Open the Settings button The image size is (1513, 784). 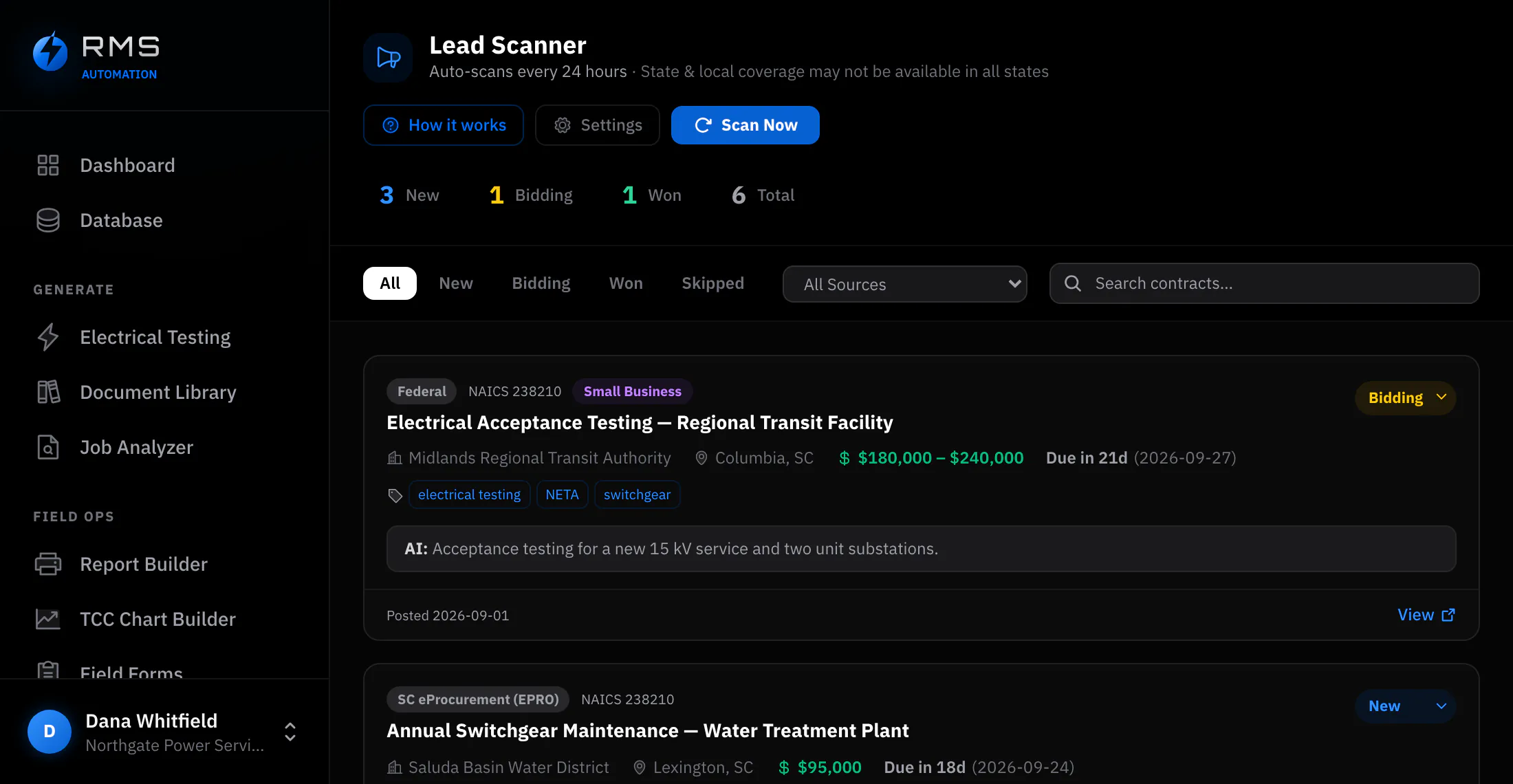598,125
